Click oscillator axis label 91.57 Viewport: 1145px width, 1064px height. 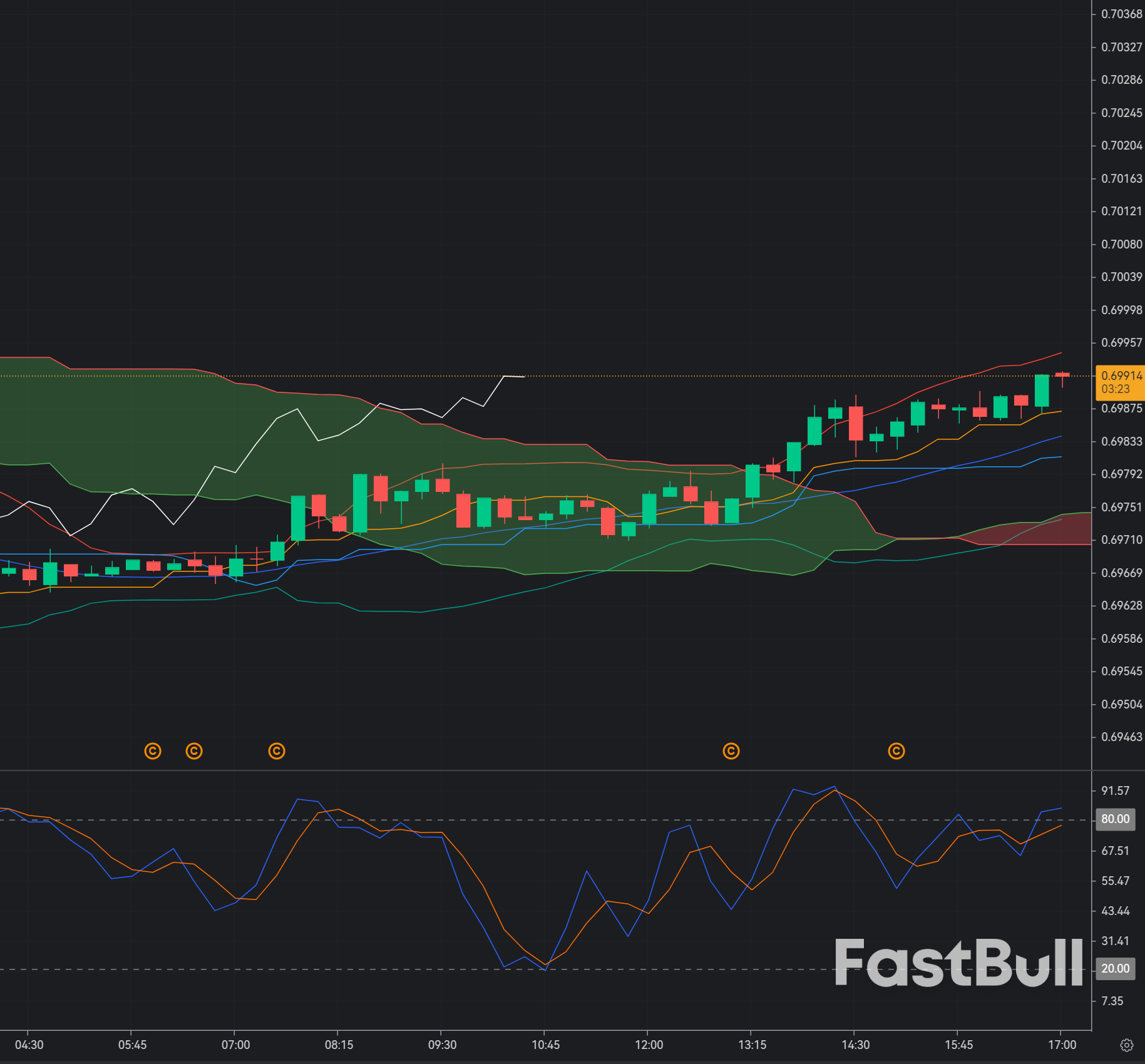pos(1116,791)
